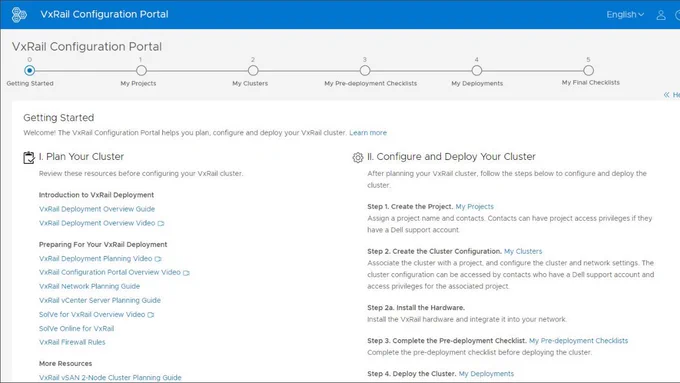Click the Getting Started section heading
Viewport: 680px width, 383px height.
click(x=59, y=118)
